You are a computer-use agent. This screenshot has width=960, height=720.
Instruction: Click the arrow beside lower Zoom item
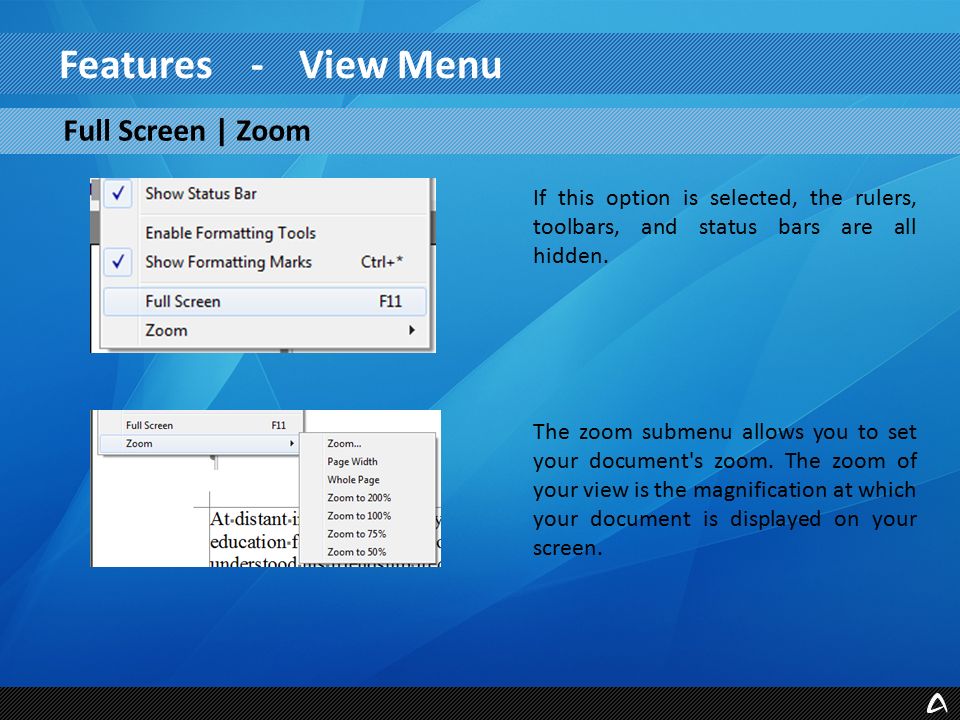coord(292,443)
